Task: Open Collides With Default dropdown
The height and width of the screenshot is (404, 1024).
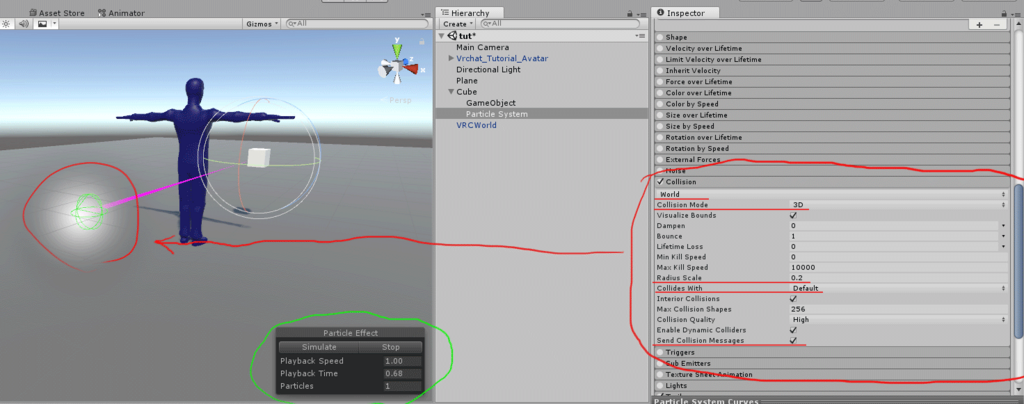Action: tap(898, 288)
